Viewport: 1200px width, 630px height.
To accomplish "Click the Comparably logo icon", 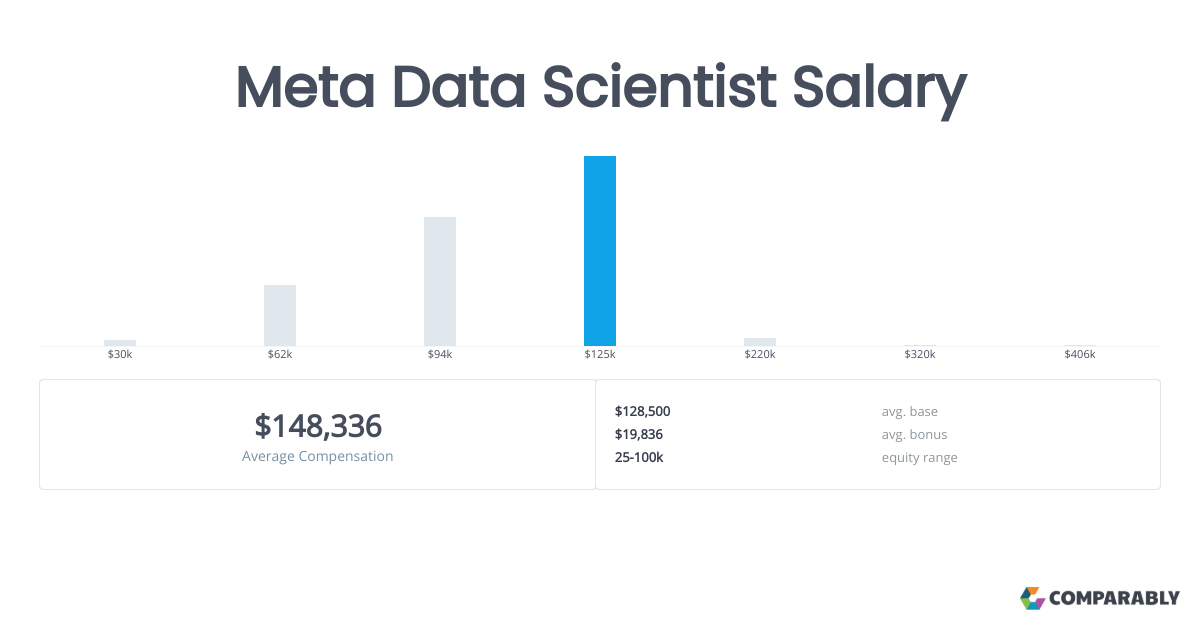I will click(1032, 598).
